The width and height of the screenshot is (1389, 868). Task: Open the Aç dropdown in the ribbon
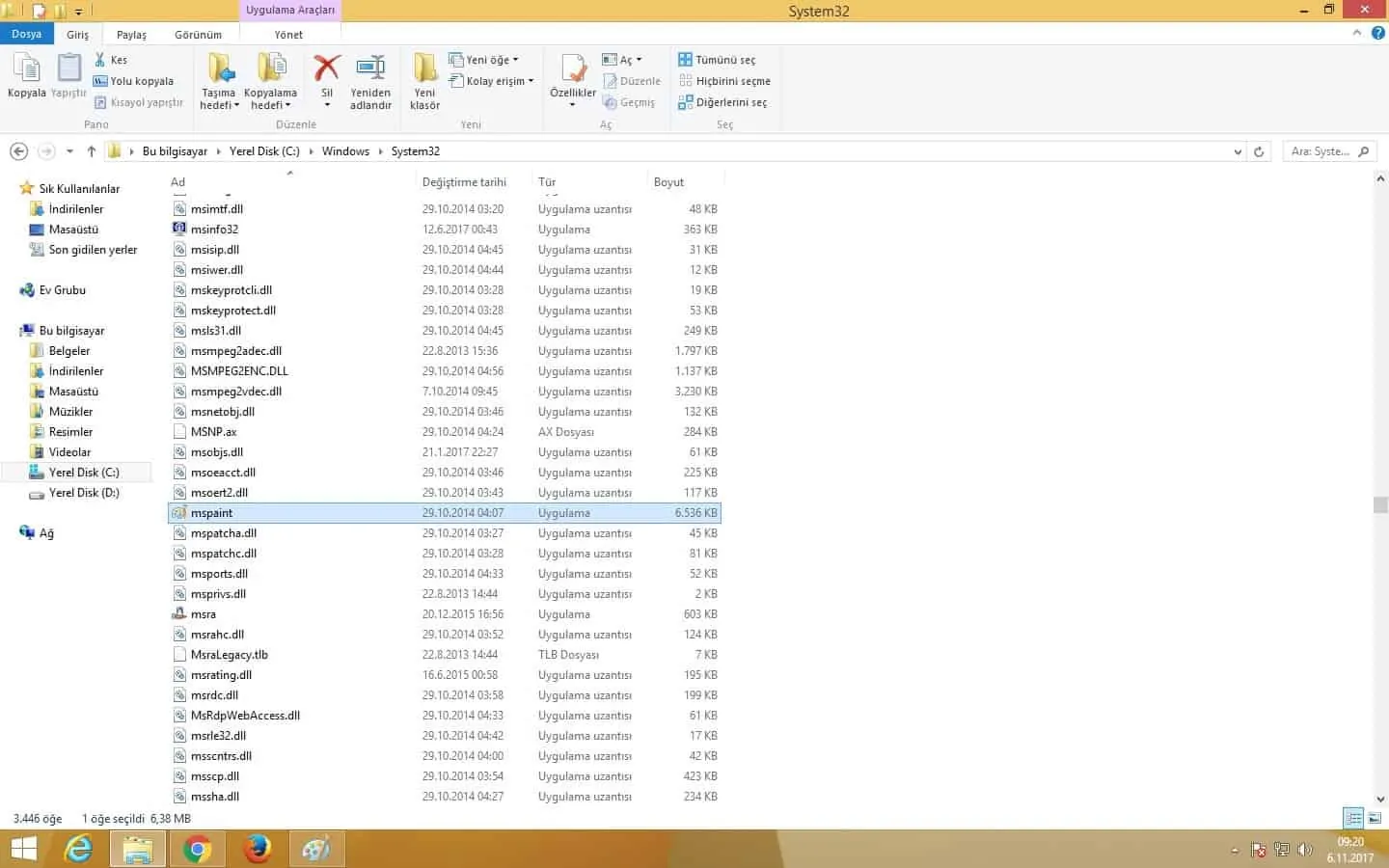[622, 60]
